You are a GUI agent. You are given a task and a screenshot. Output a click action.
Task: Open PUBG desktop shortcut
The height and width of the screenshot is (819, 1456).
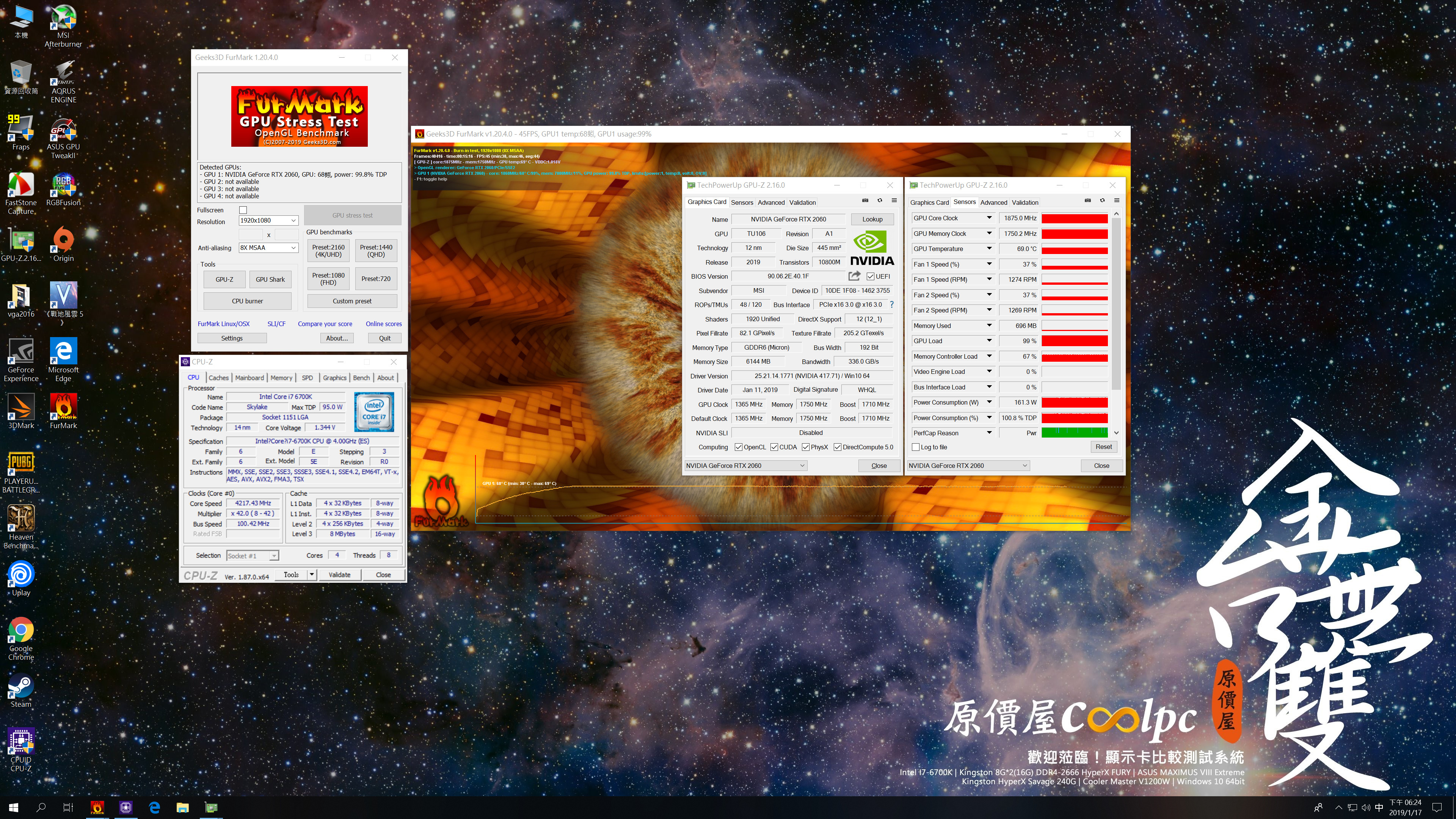click(21, 472)
